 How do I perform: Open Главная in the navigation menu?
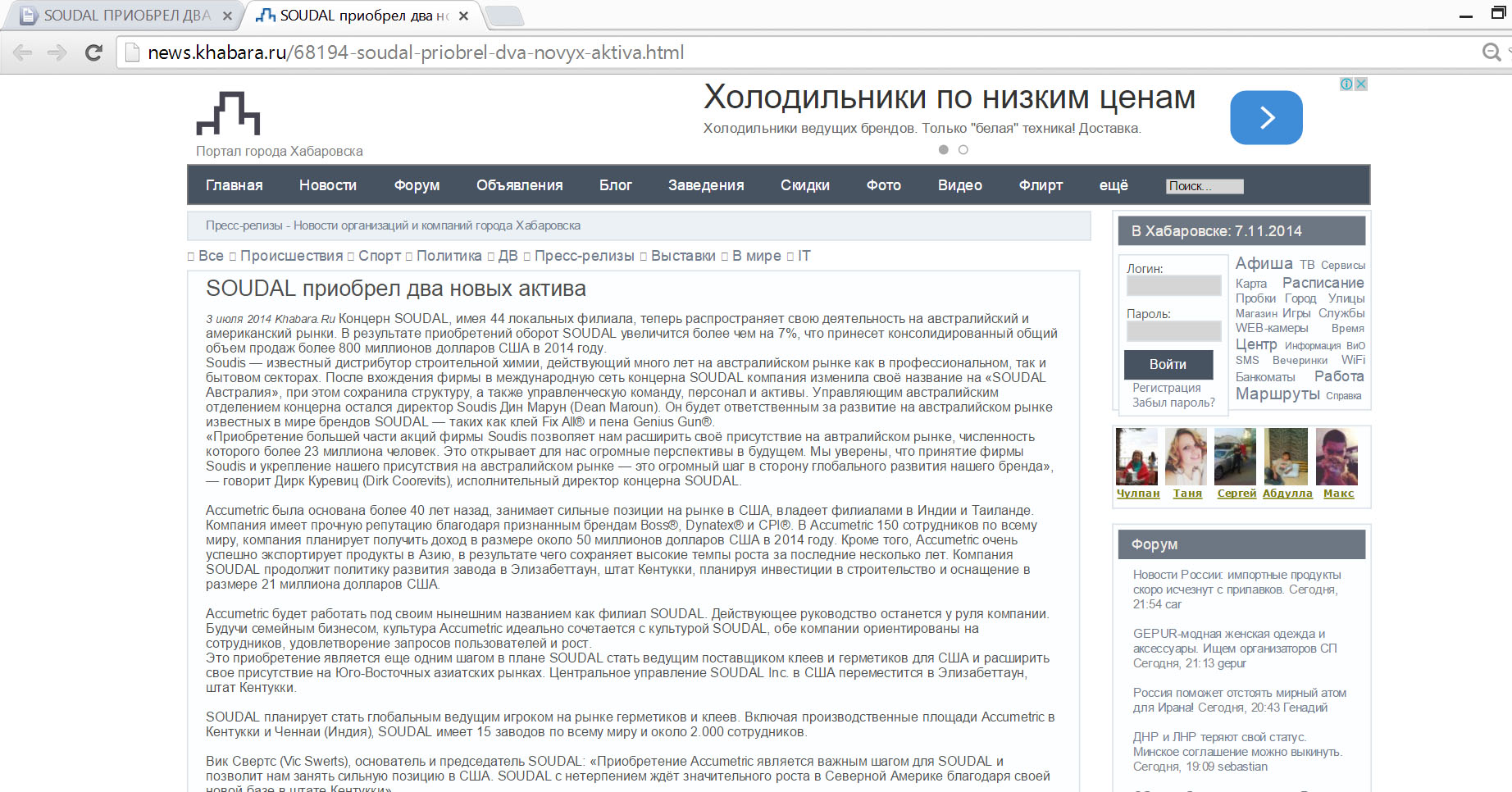(x=235, y=185)
